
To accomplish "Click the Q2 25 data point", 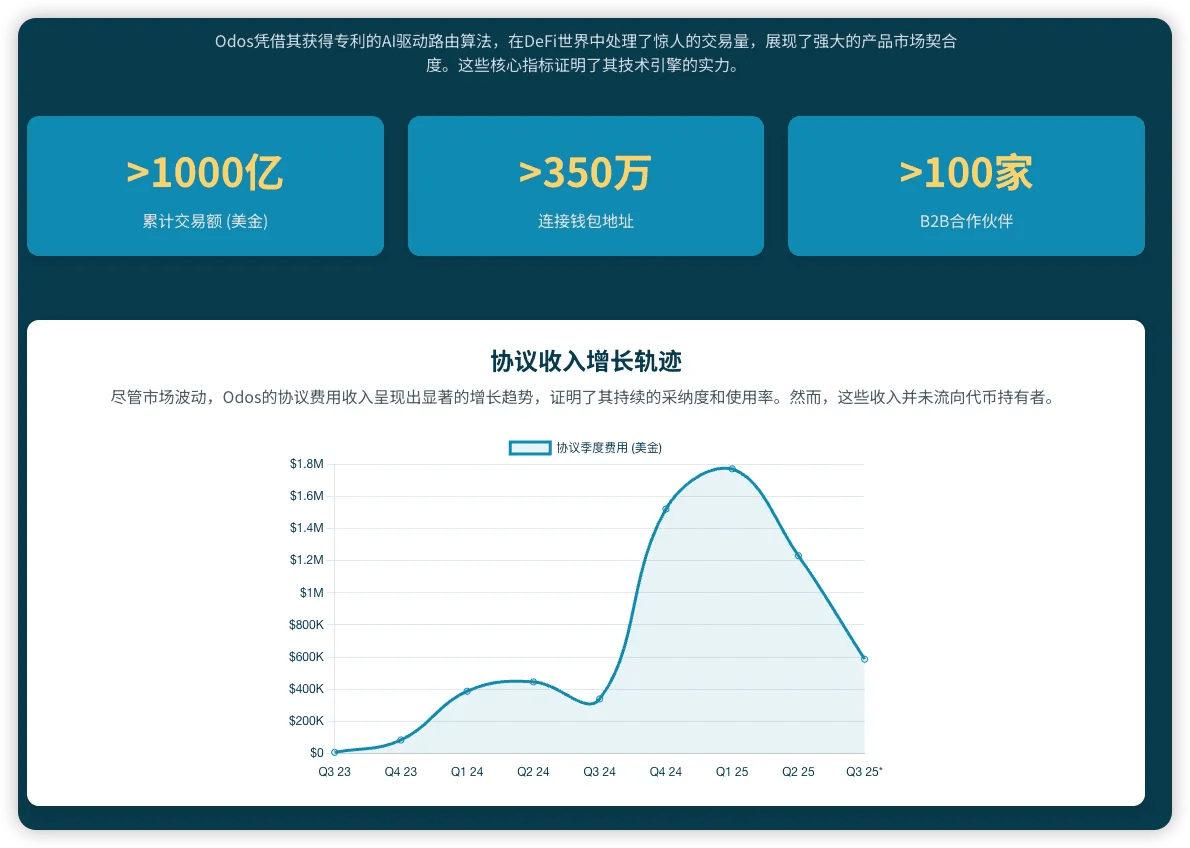I will (x=798, y=556).
